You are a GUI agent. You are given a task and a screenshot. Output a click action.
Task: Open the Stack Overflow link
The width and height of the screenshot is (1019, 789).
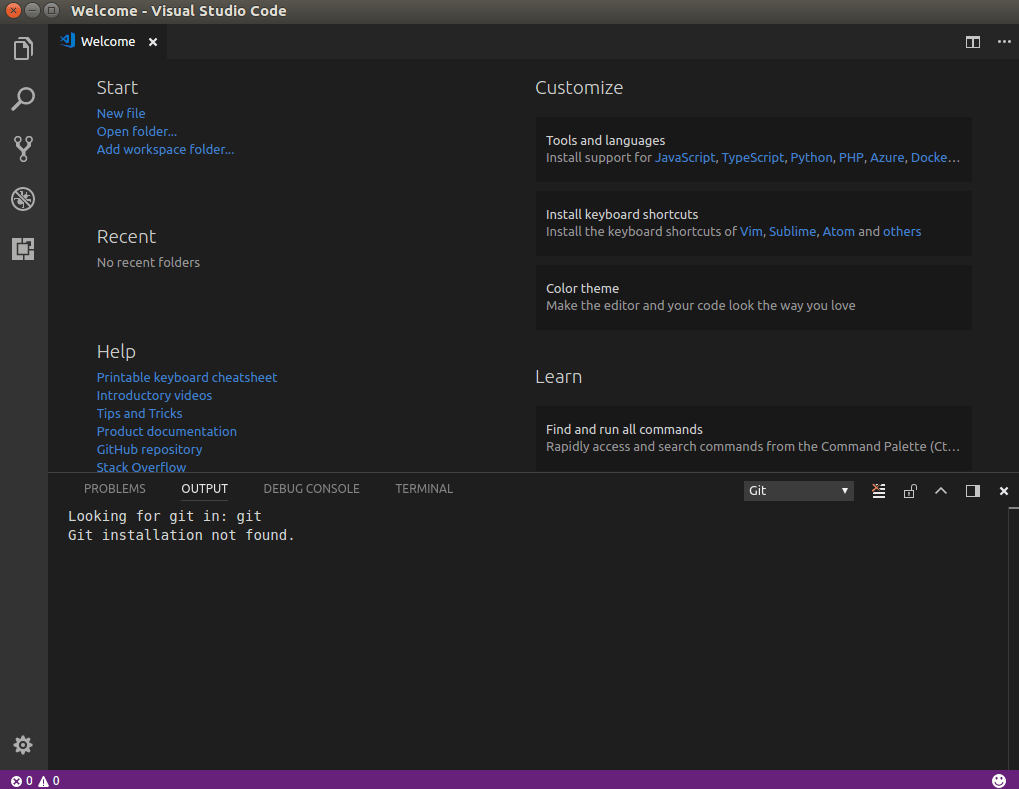(x=141, y=467)
